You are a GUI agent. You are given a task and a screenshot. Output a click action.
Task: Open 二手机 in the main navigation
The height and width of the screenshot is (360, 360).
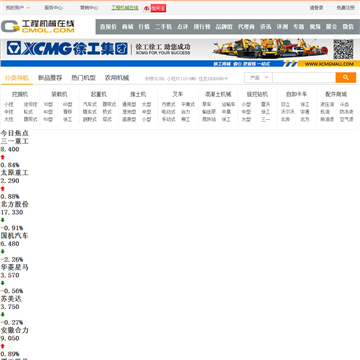(x=163, y=27)
